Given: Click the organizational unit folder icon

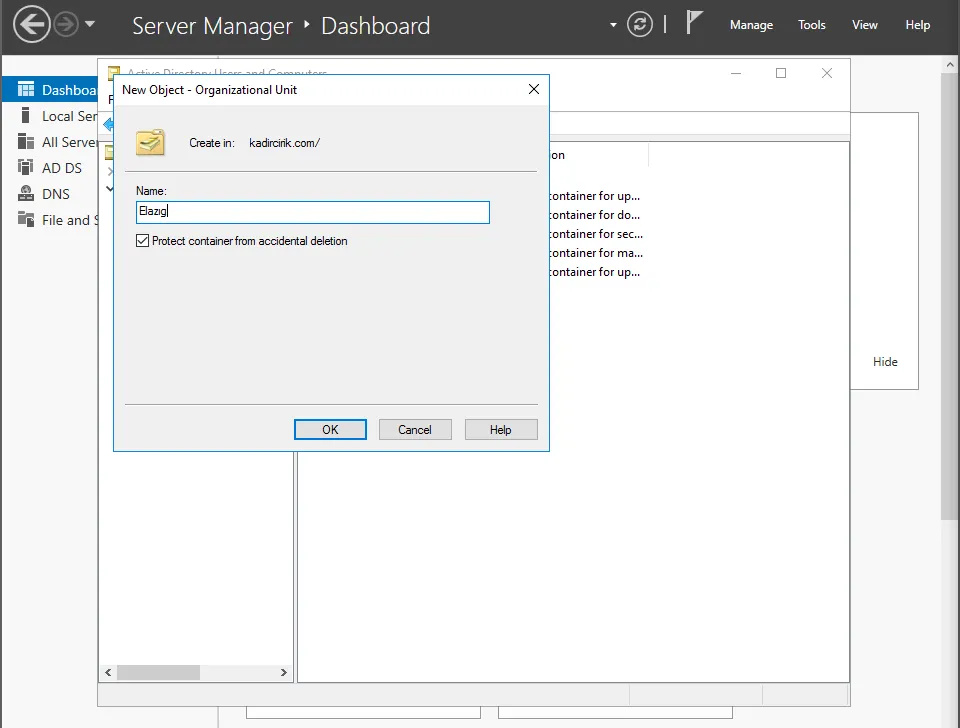Looking at the screenshot, I should coord(150,142).
